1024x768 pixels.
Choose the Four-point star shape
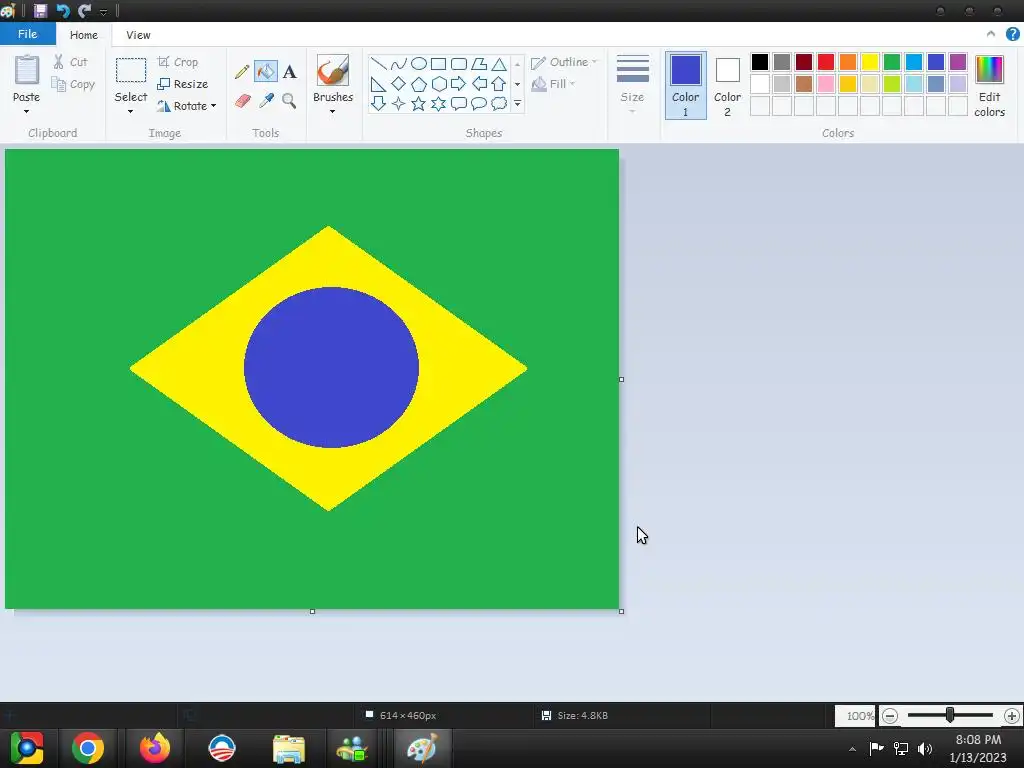398,103
